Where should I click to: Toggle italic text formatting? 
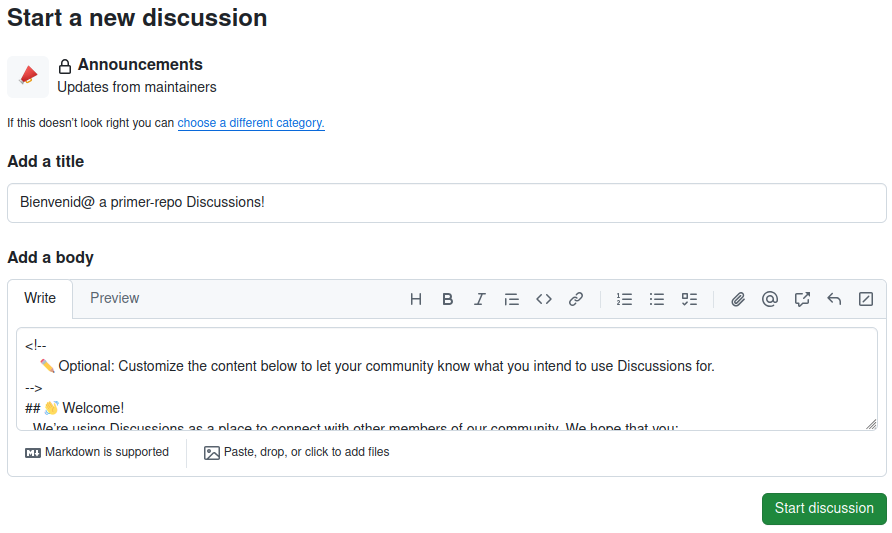[x=480, y=299]
